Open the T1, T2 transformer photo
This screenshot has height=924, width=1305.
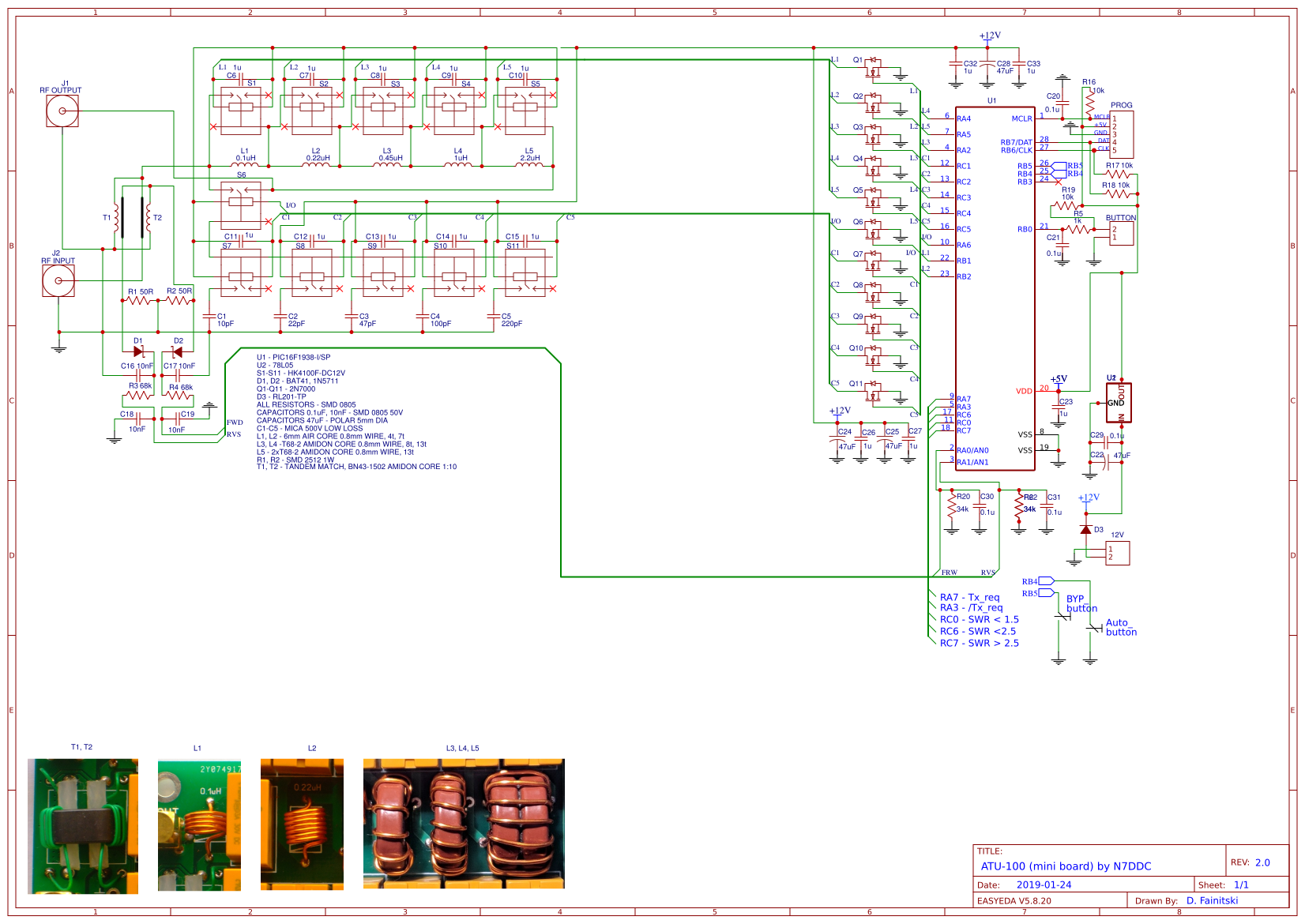[83, 826]
